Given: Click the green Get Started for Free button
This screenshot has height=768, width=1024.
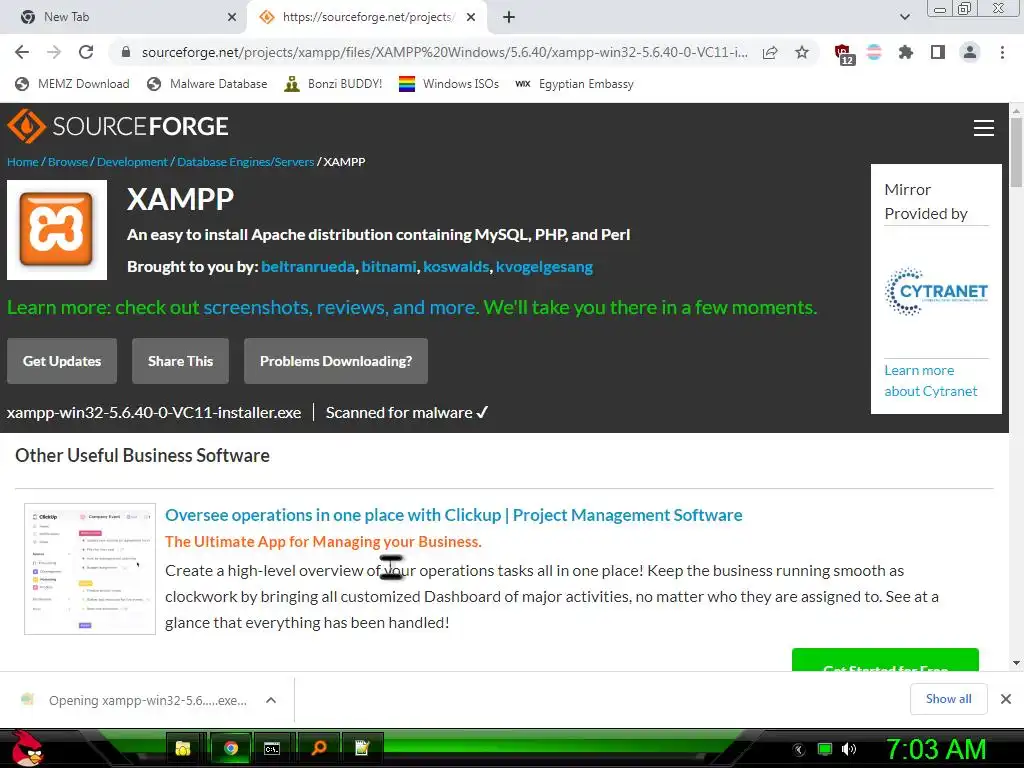Looking at the screenshot, I should [885, 660].
